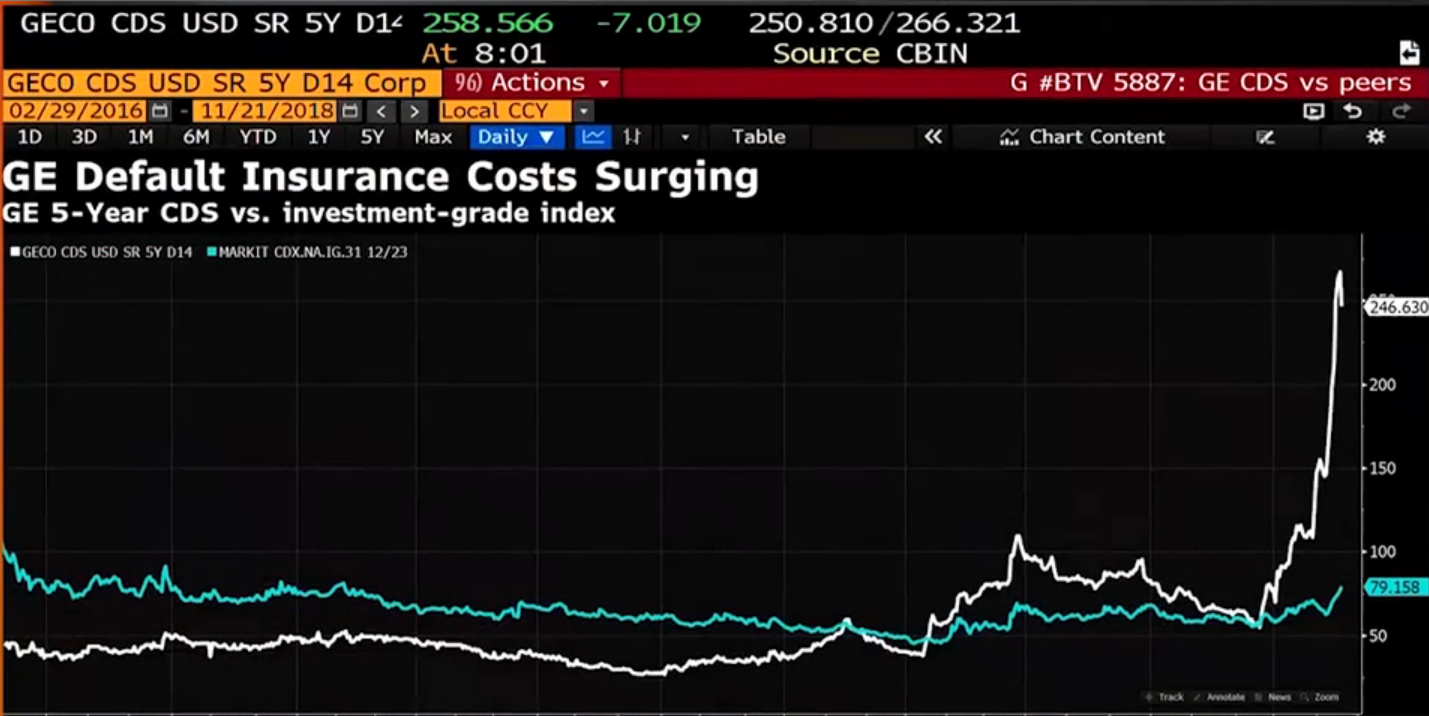Click the GECO CDS USD SR 5Y D14 legend label

[107, 253]
